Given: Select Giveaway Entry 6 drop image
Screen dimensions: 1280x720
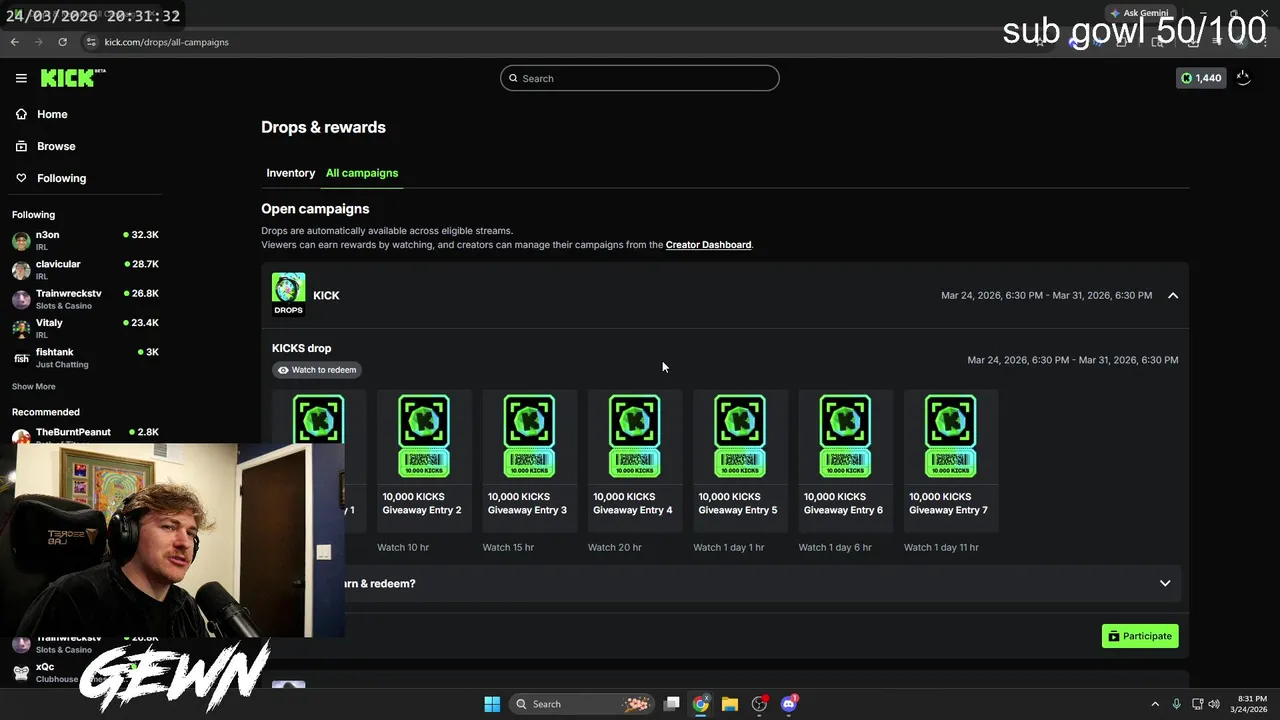Looking at the screenshot, I should pos(845,436).
